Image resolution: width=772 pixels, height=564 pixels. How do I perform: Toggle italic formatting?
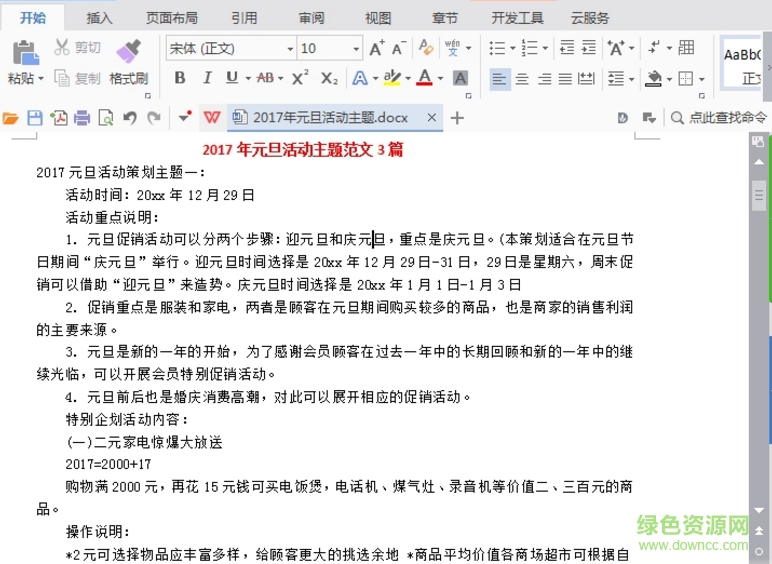(x=207, y=78)
